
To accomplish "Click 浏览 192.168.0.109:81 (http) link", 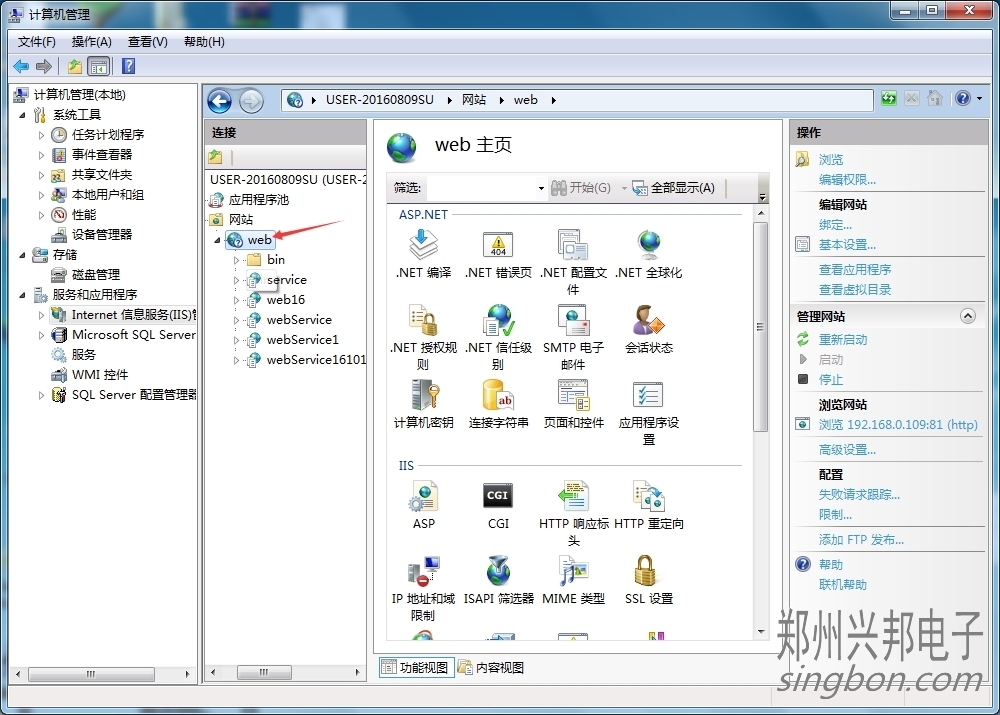I will 898,425.
